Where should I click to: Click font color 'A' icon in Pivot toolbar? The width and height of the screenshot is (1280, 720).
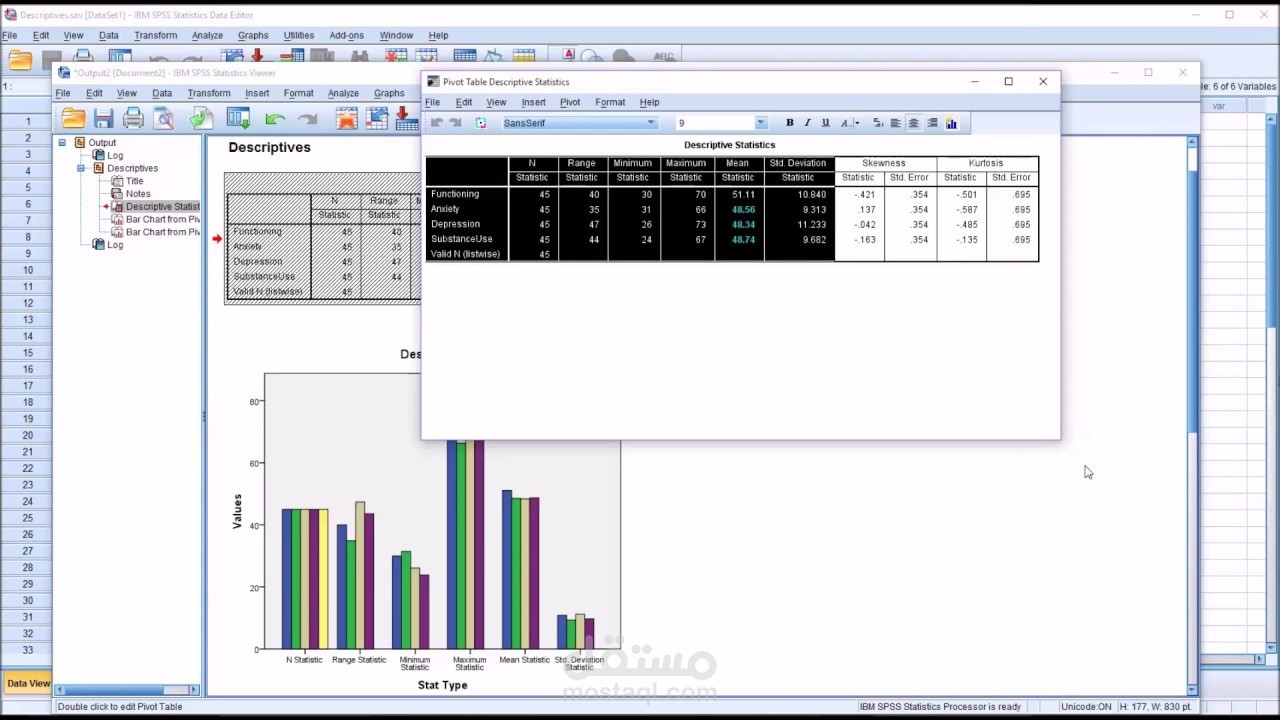tap(845, 123)
